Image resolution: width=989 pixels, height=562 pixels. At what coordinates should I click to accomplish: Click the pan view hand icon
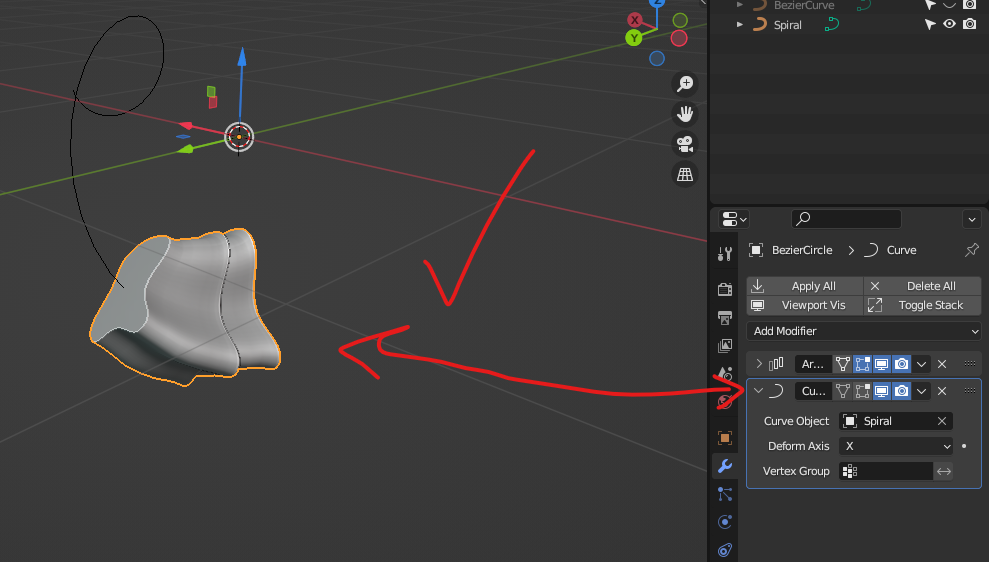685,114
